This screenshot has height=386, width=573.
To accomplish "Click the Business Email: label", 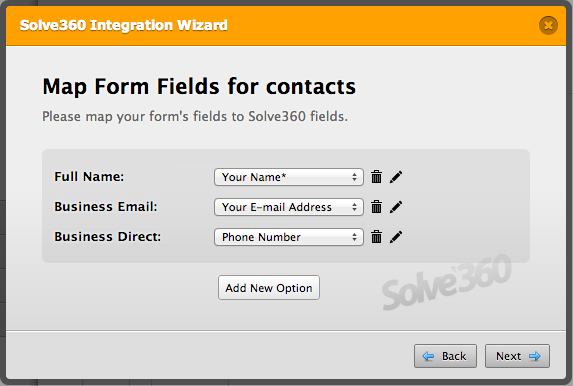I will pos(106,207).
